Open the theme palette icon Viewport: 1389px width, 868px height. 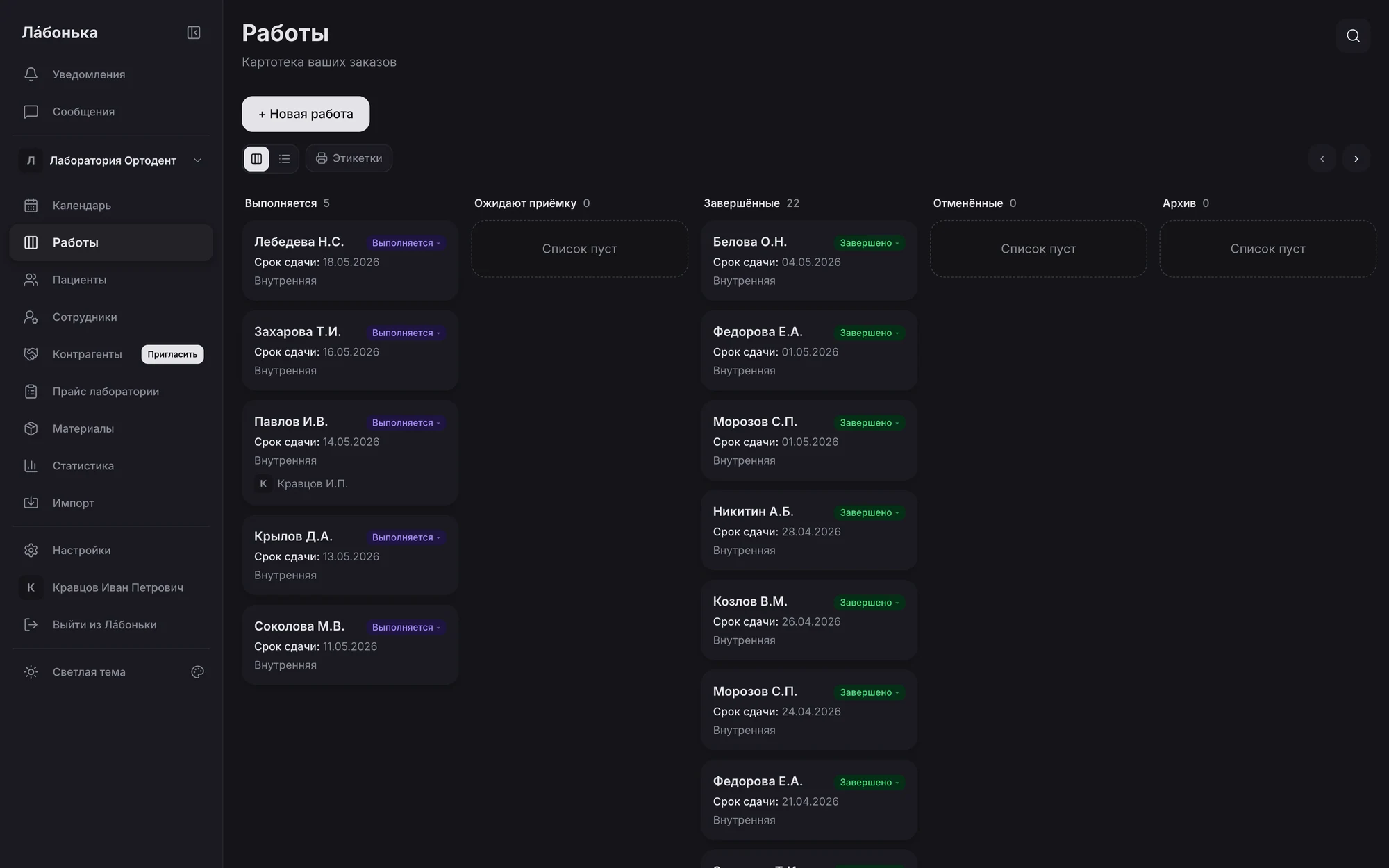[198, 671]
